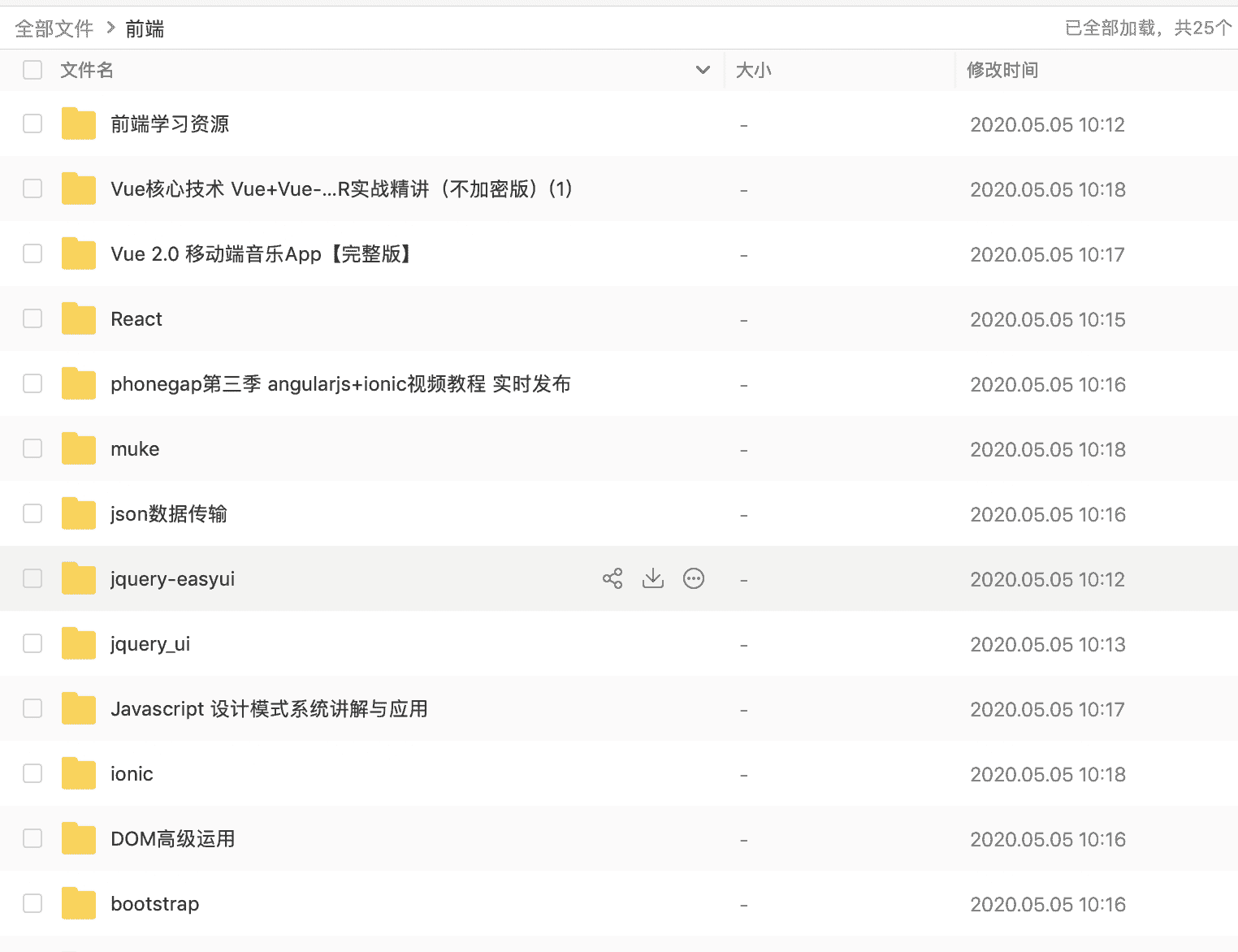Open more options for jquery-easyui
Viewport: 1238px width, 952px height.
pyautogui.click(x=694, y=578)
